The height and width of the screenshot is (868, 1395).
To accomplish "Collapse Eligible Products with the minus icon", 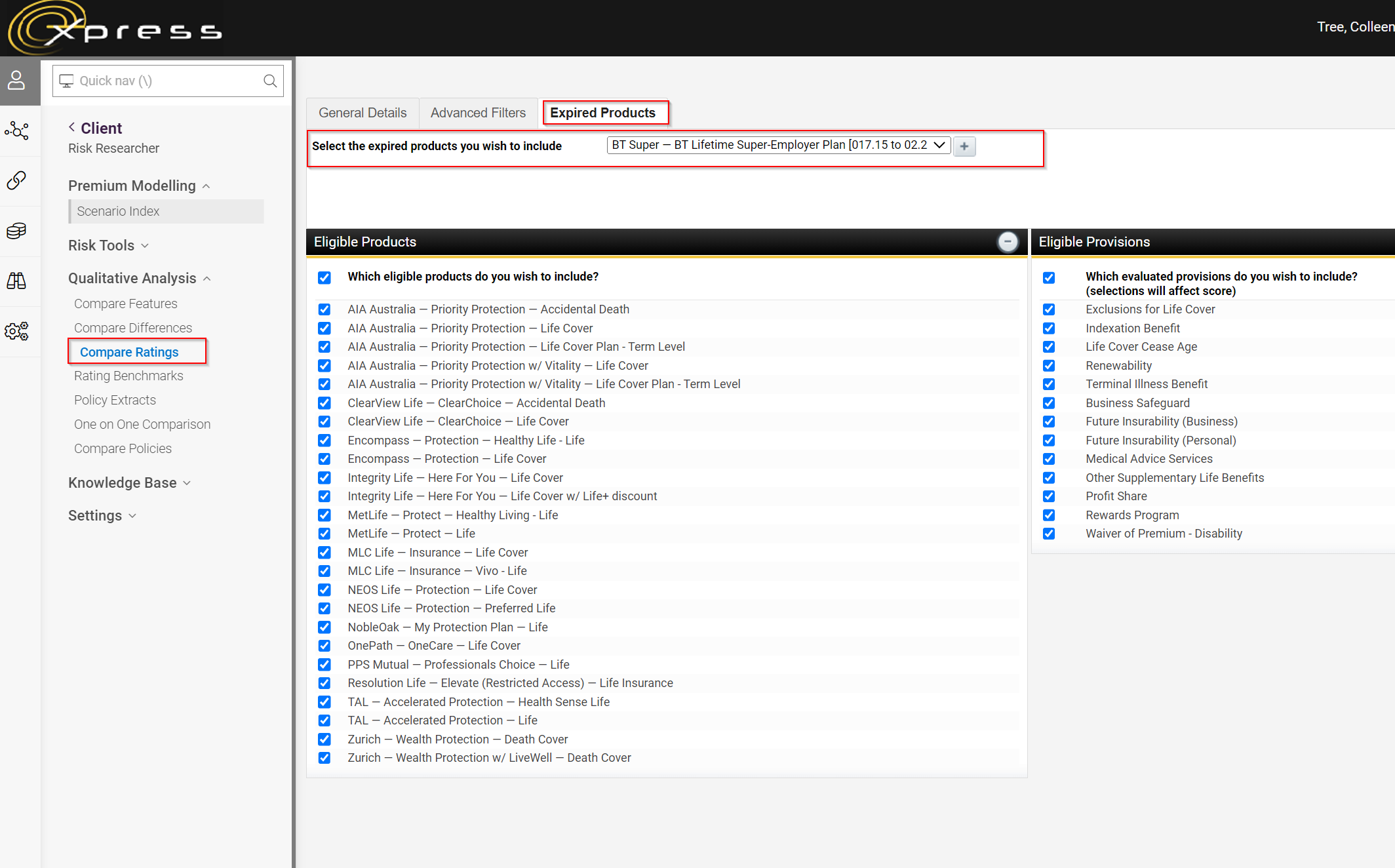I will [x=1008, y=242].
